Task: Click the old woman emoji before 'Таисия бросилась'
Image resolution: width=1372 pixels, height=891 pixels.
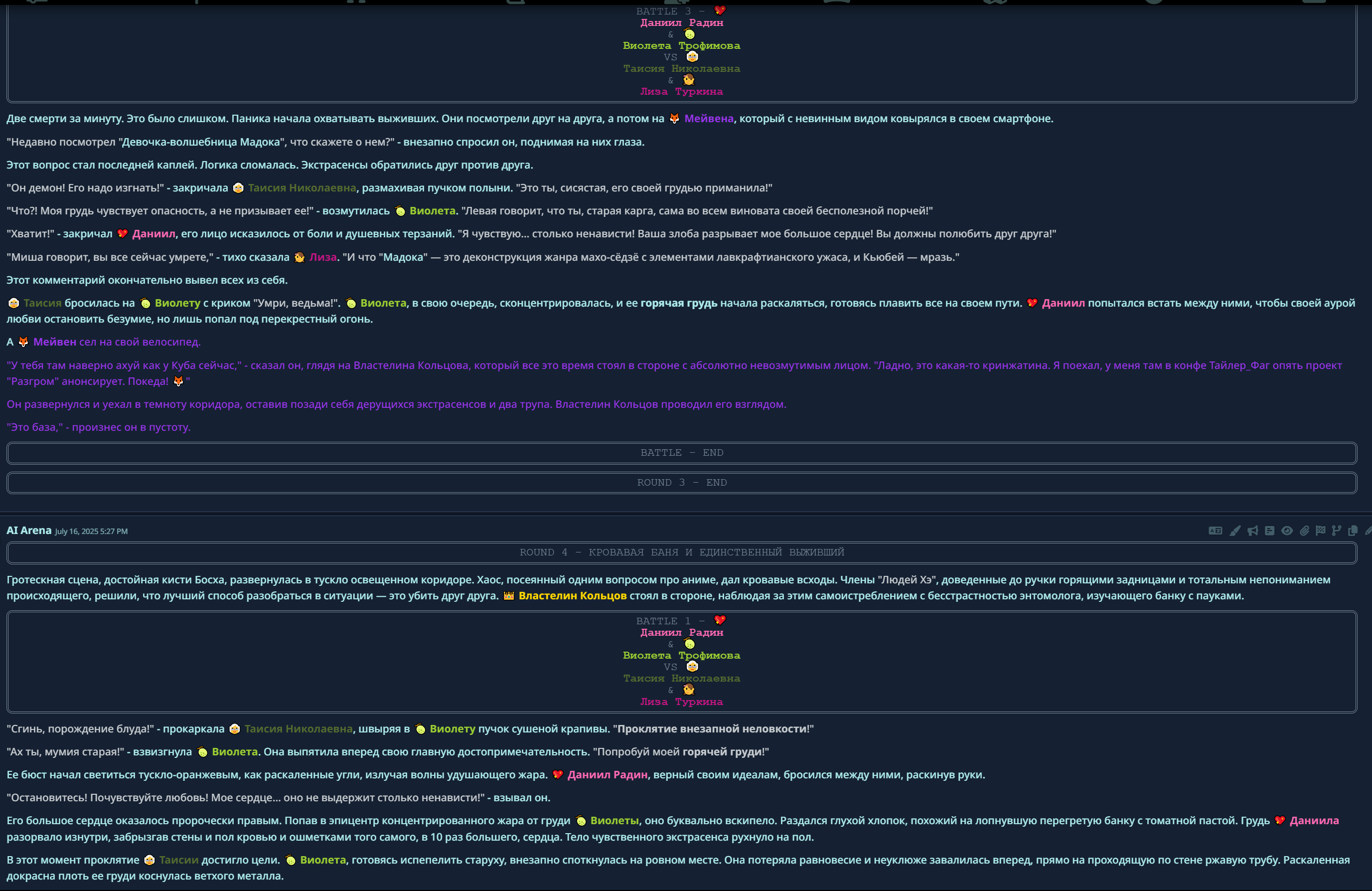Action: click(x=13, y=303)
